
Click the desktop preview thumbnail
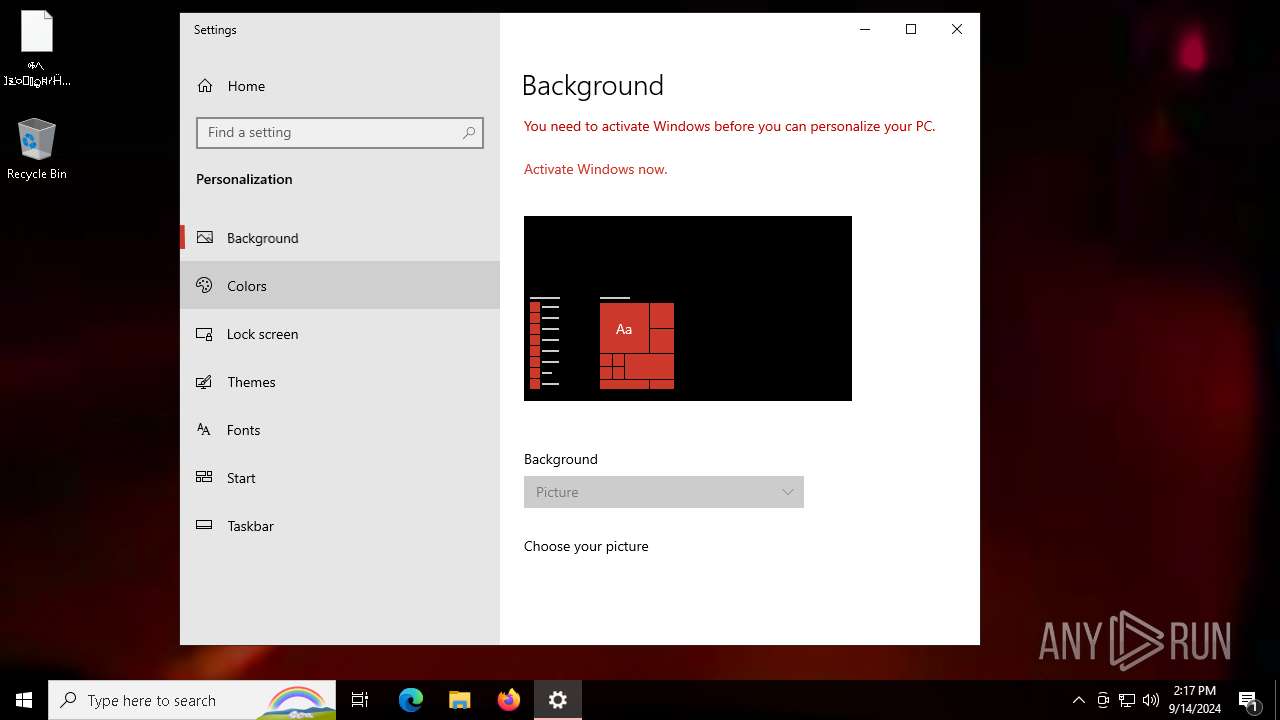(688, 308)
